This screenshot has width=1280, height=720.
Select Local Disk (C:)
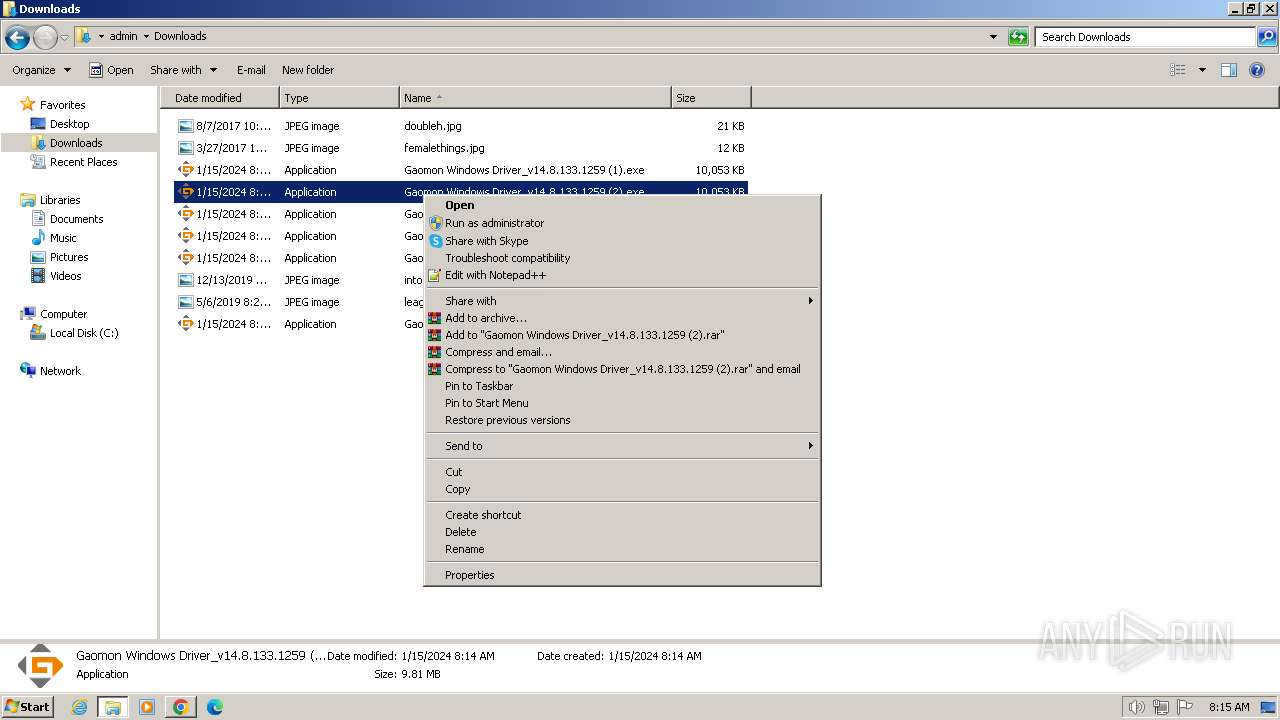pyautogui.click(x=84, y=333)
